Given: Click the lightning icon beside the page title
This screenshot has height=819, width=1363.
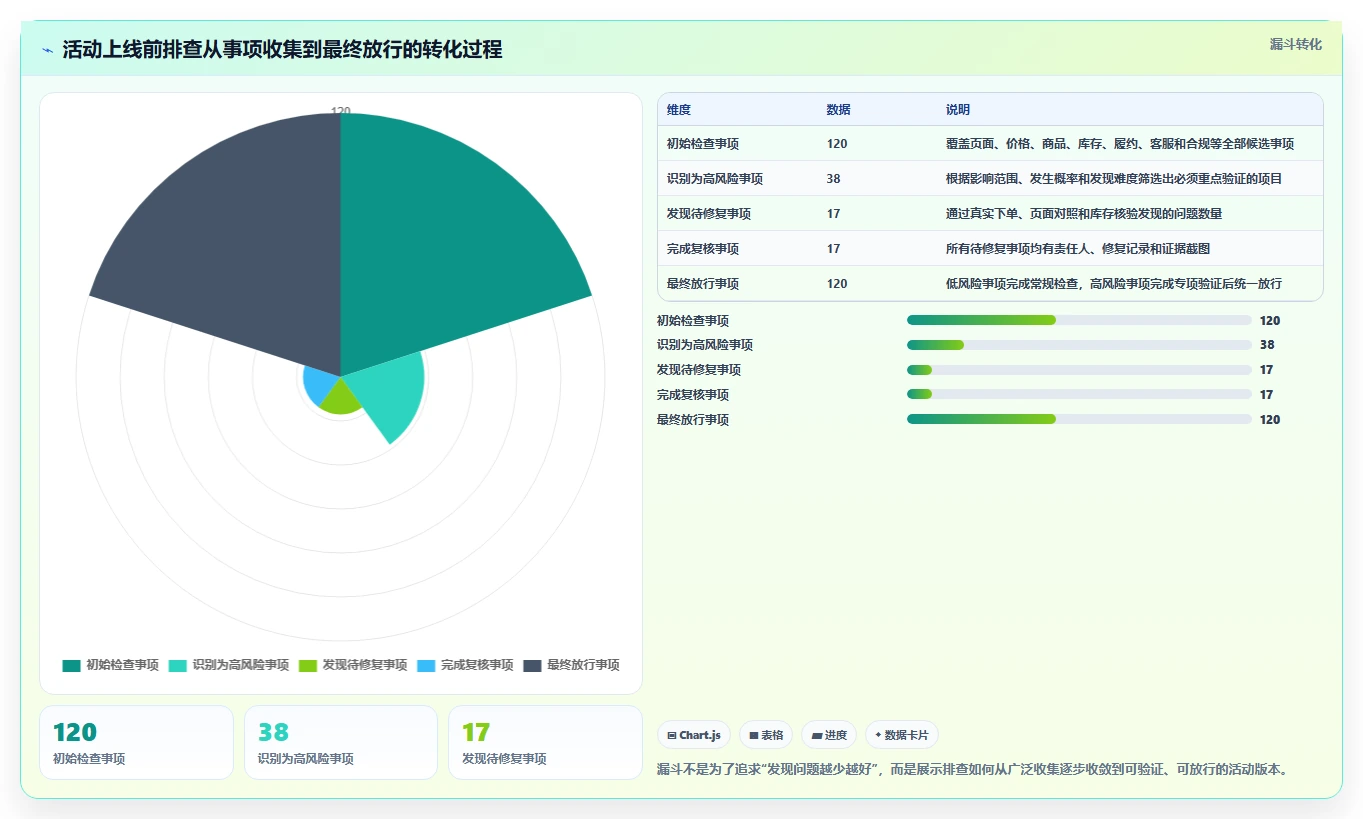Looking at the screenshot, I should pos(48,50).
